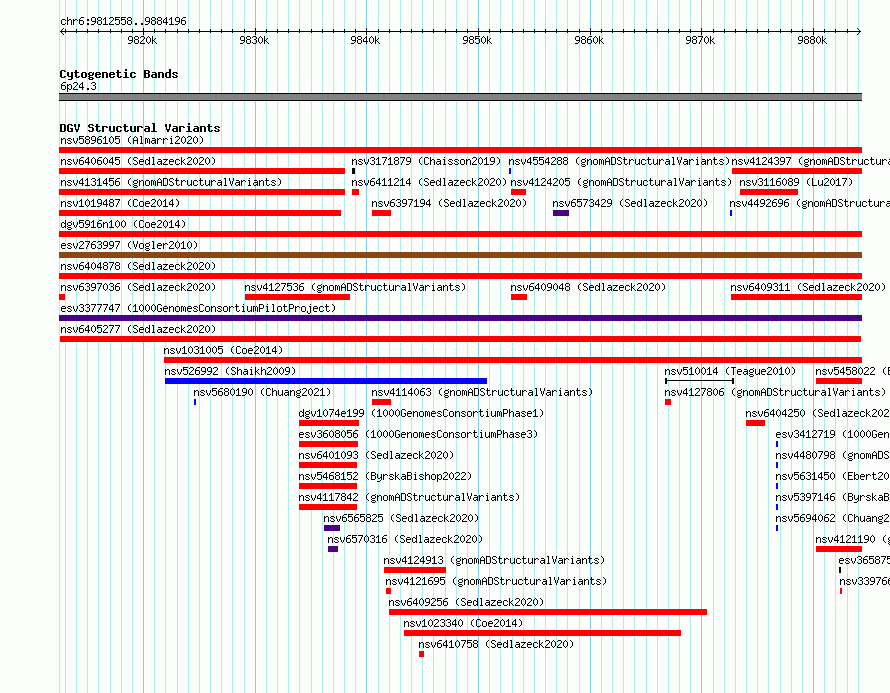Open nsv1019487 (Coe2014) label
This screenshot has width=890, height=693.
click(x=120, y=203)
